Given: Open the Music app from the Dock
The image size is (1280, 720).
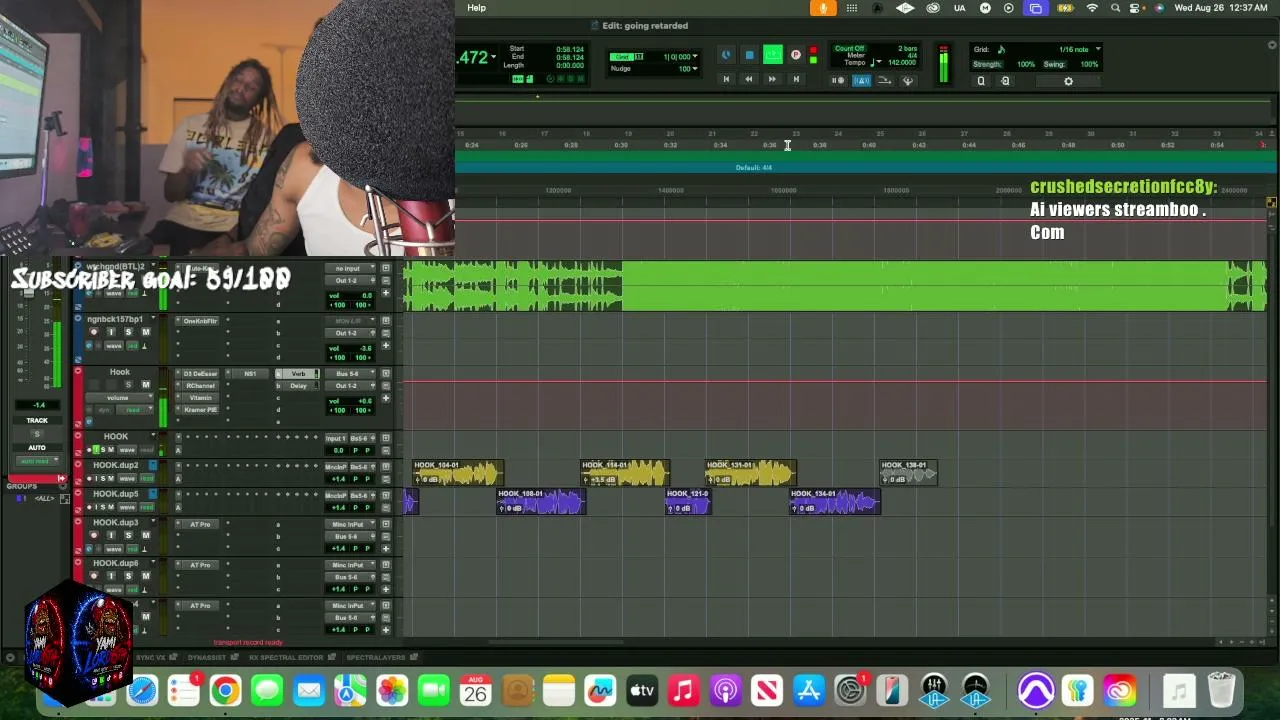Looking at the screenshot, I should (683, 690).
